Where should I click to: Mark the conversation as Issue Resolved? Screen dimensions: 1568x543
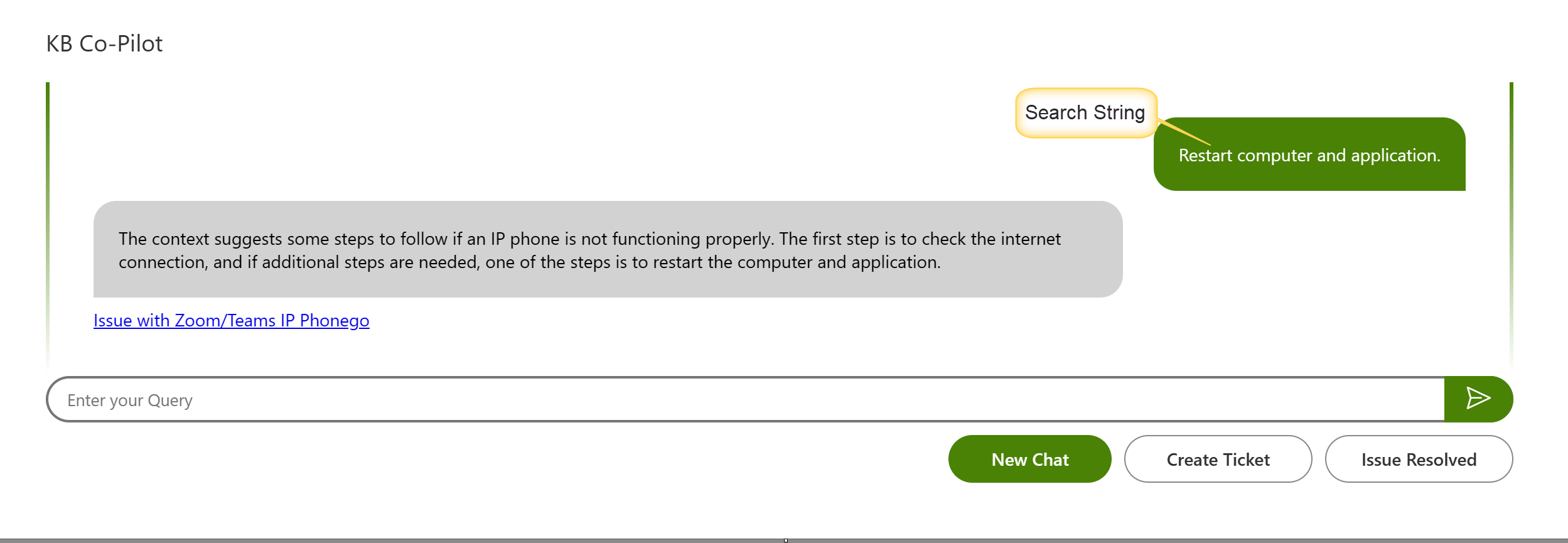pyautogui.click(x=1419, y=459)
